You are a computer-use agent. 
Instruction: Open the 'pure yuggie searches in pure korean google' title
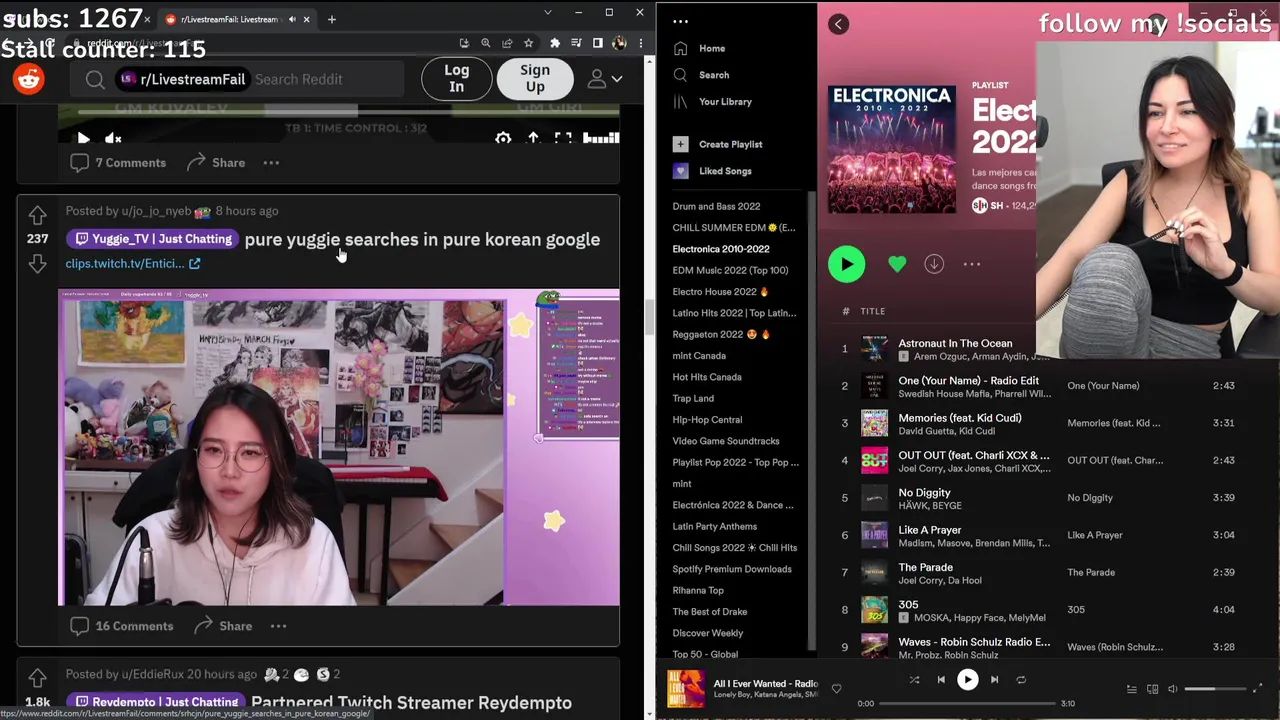[422, 239]
